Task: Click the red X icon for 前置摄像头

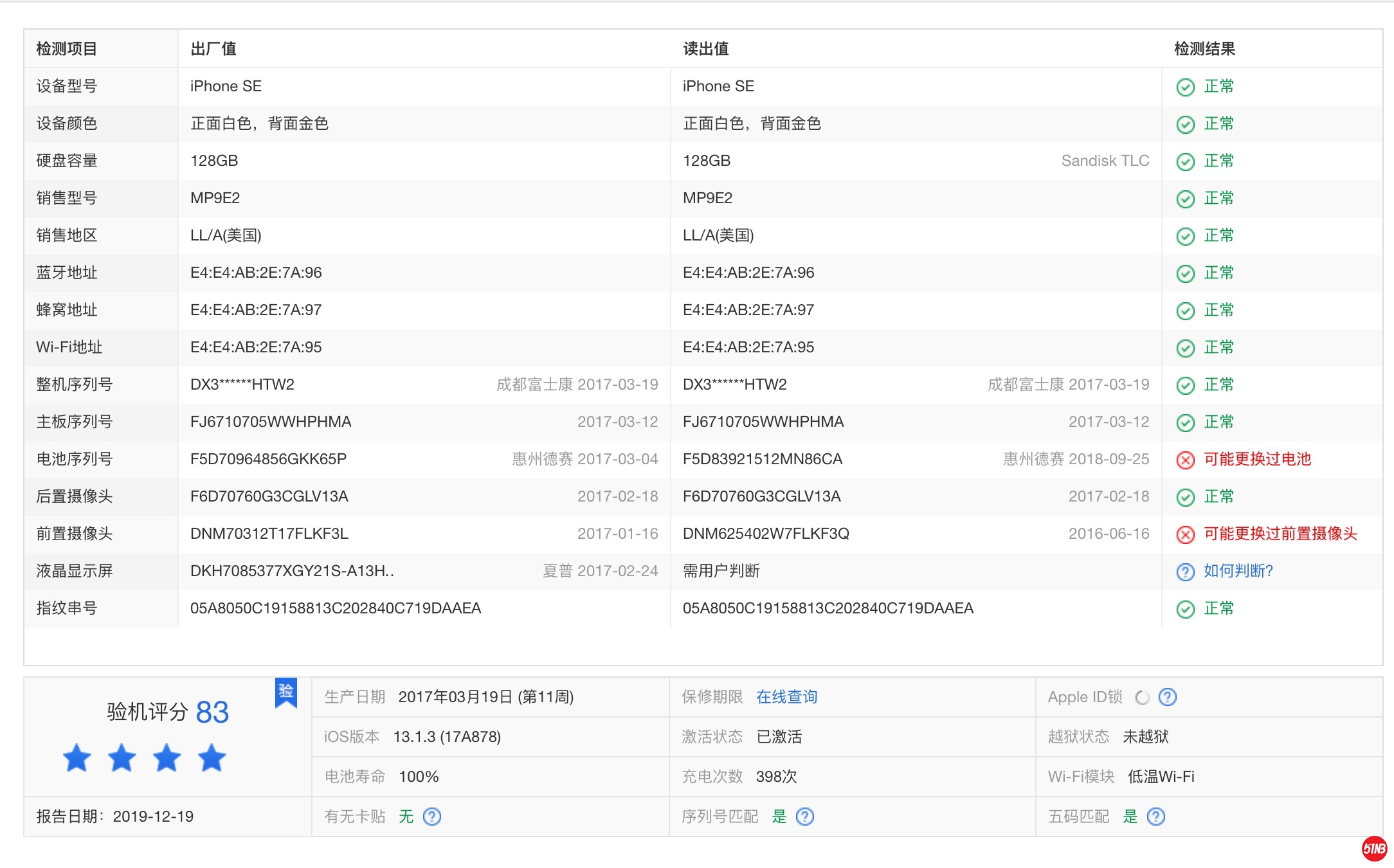Action: [1185, 534]
